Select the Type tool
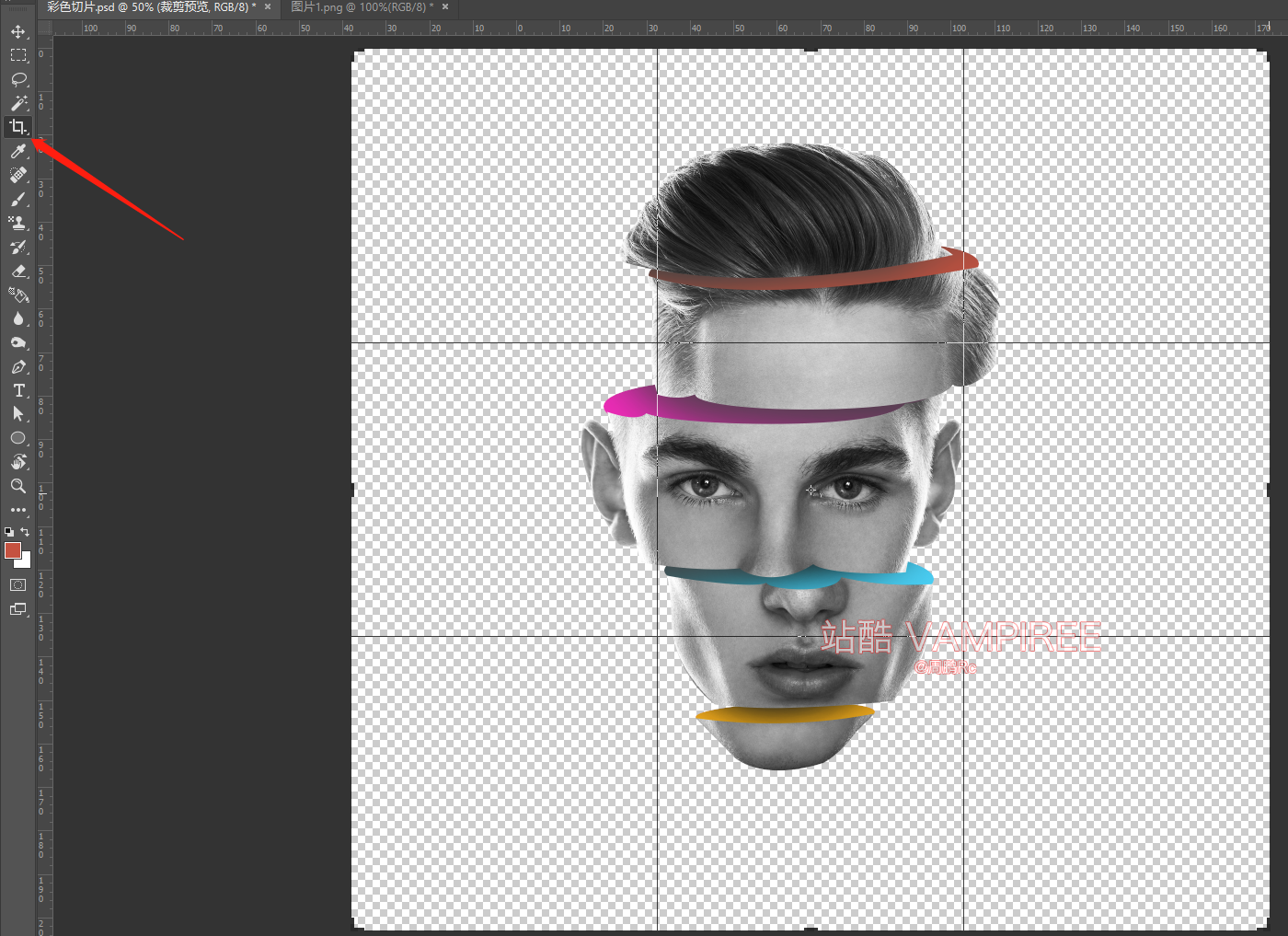This screenshot has height=936, width=1288. click(17, 390)
